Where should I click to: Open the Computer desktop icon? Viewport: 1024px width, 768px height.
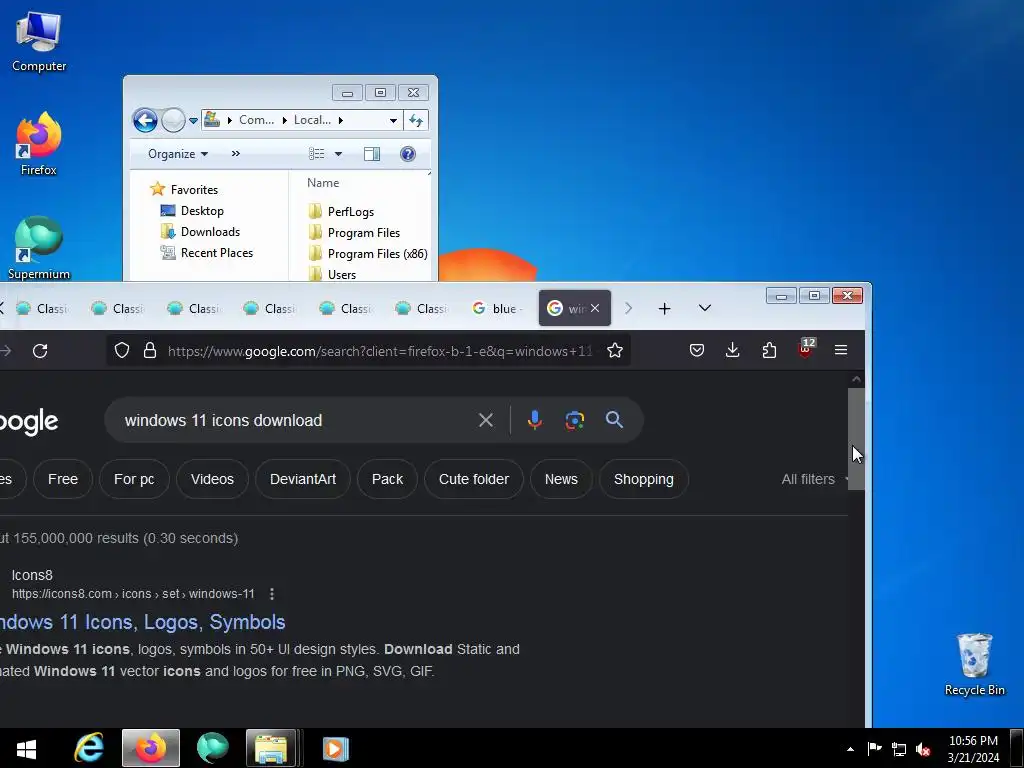click(39, 42)
